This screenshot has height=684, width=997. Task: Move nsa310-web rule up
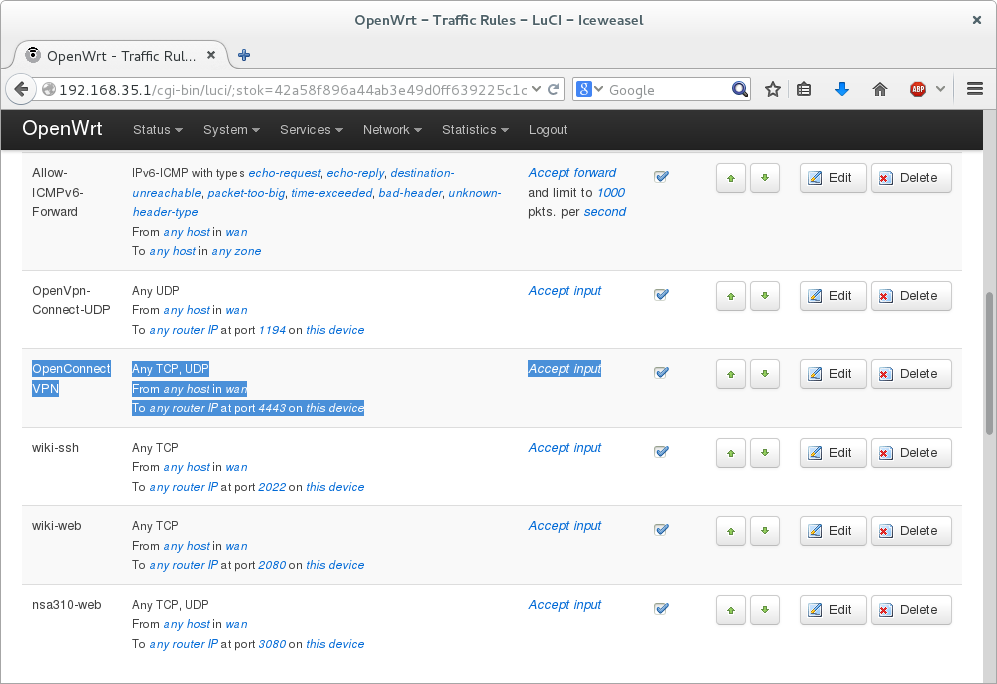tap(731, 610)
